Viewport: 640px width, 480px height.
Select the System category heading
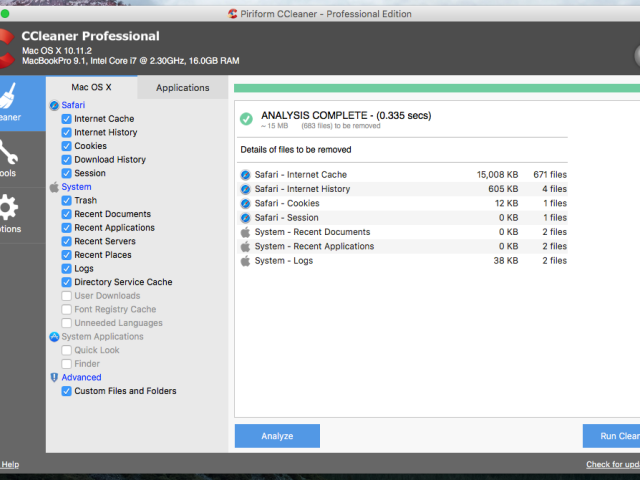(76, 187)
